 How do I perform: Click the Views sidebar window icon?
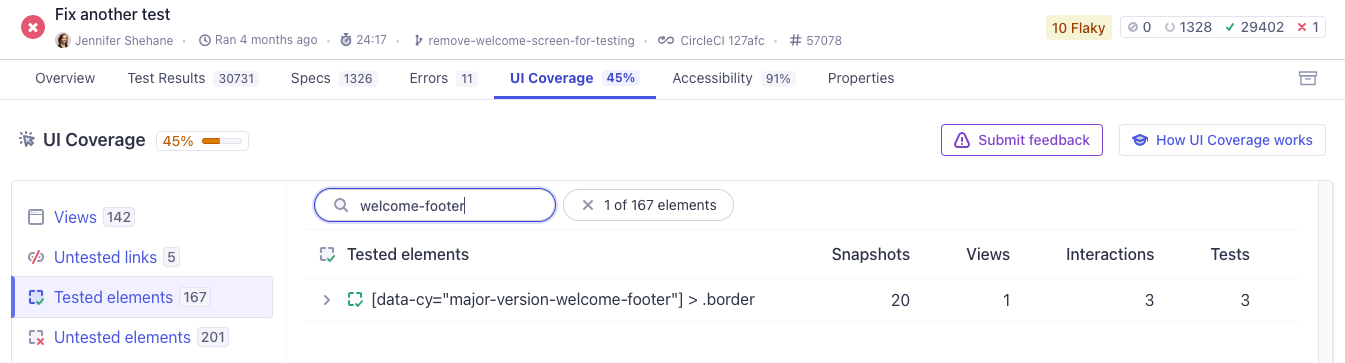(x=36, y=217)
